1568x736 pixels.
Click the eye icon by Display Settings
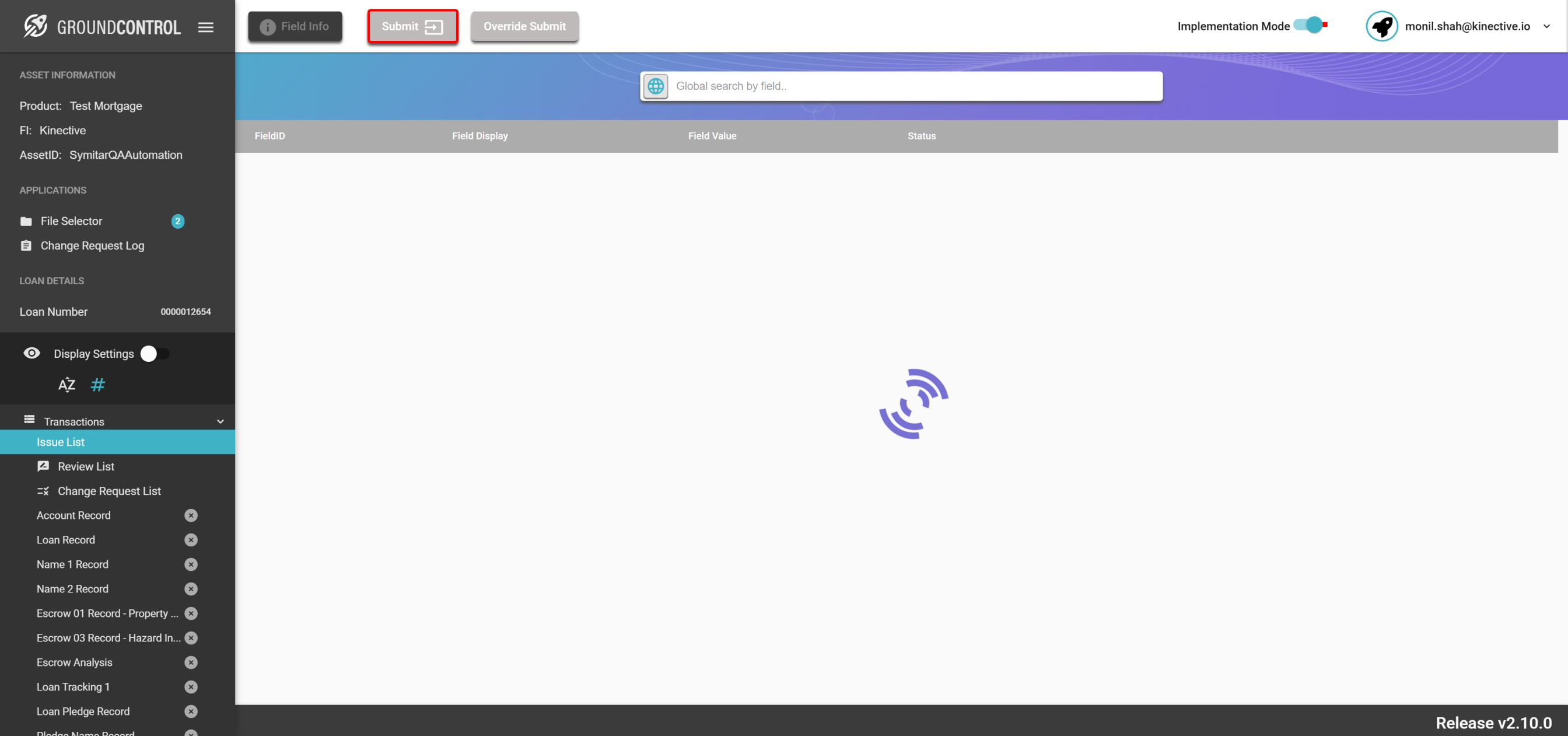point(32,353)
